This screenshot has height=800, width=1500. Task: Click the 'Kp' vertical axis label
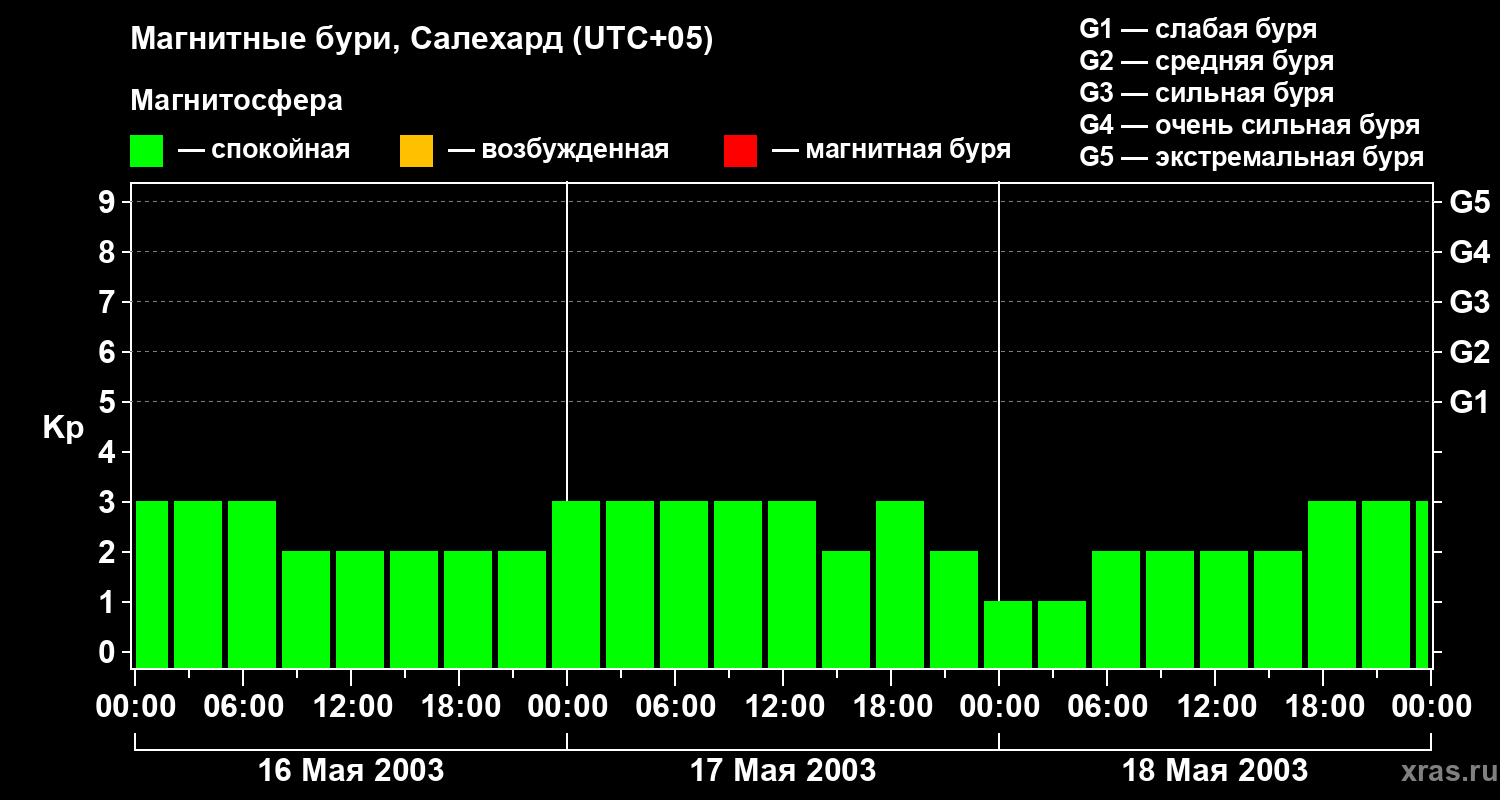63,428
